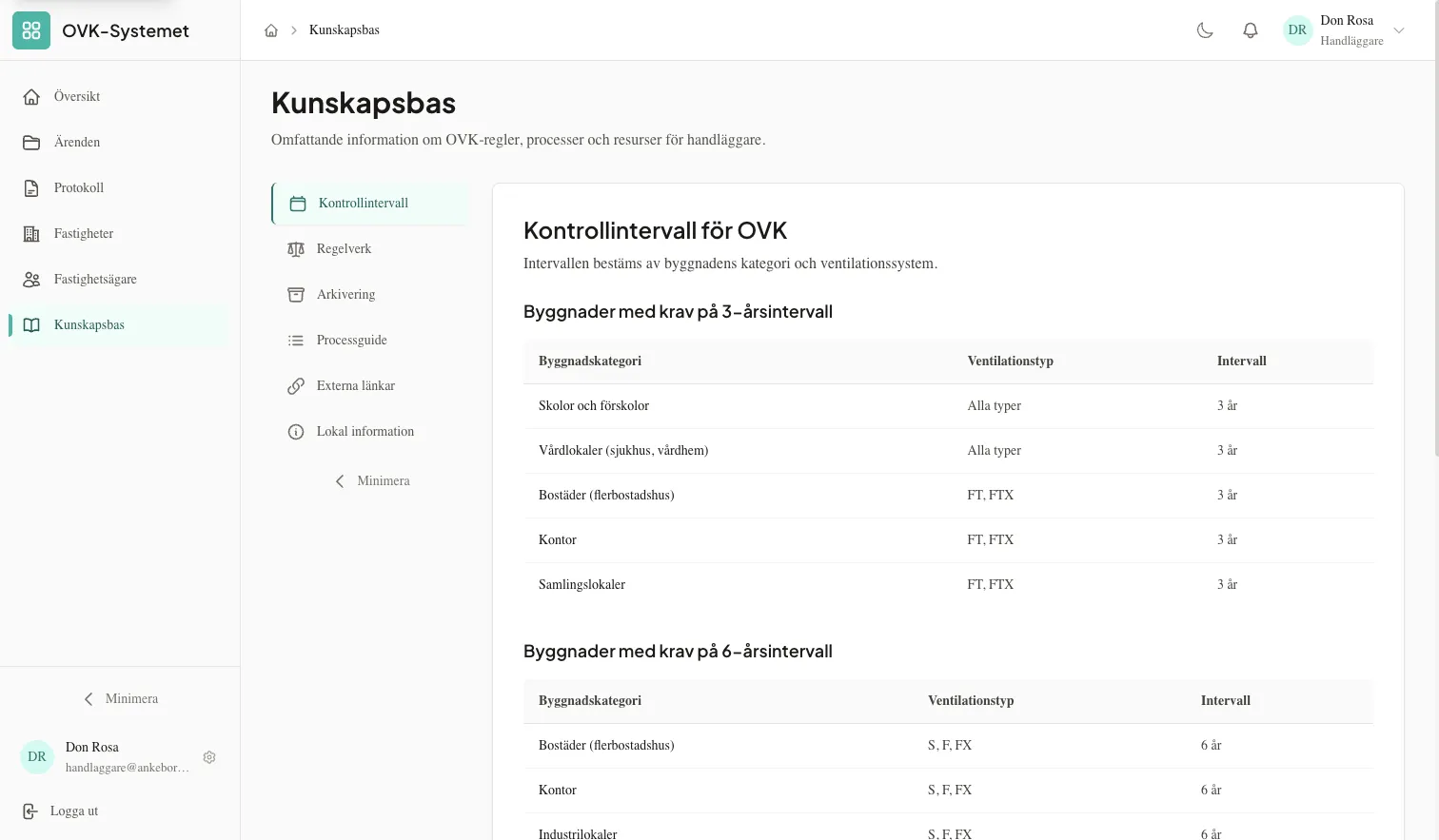This screenshot has width=1439, height=840.
Task: Select the Arkivering archive icon
Action: tap(296, 294)
